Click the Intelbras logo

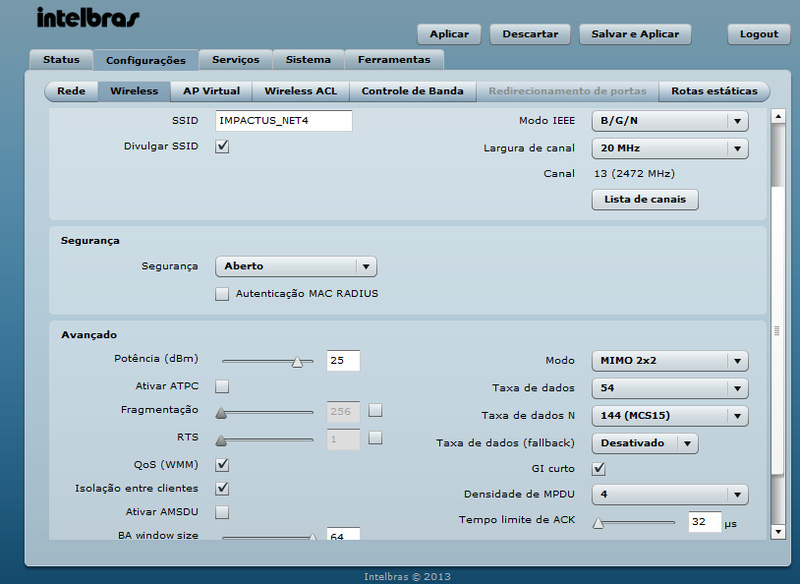point(88,18)
